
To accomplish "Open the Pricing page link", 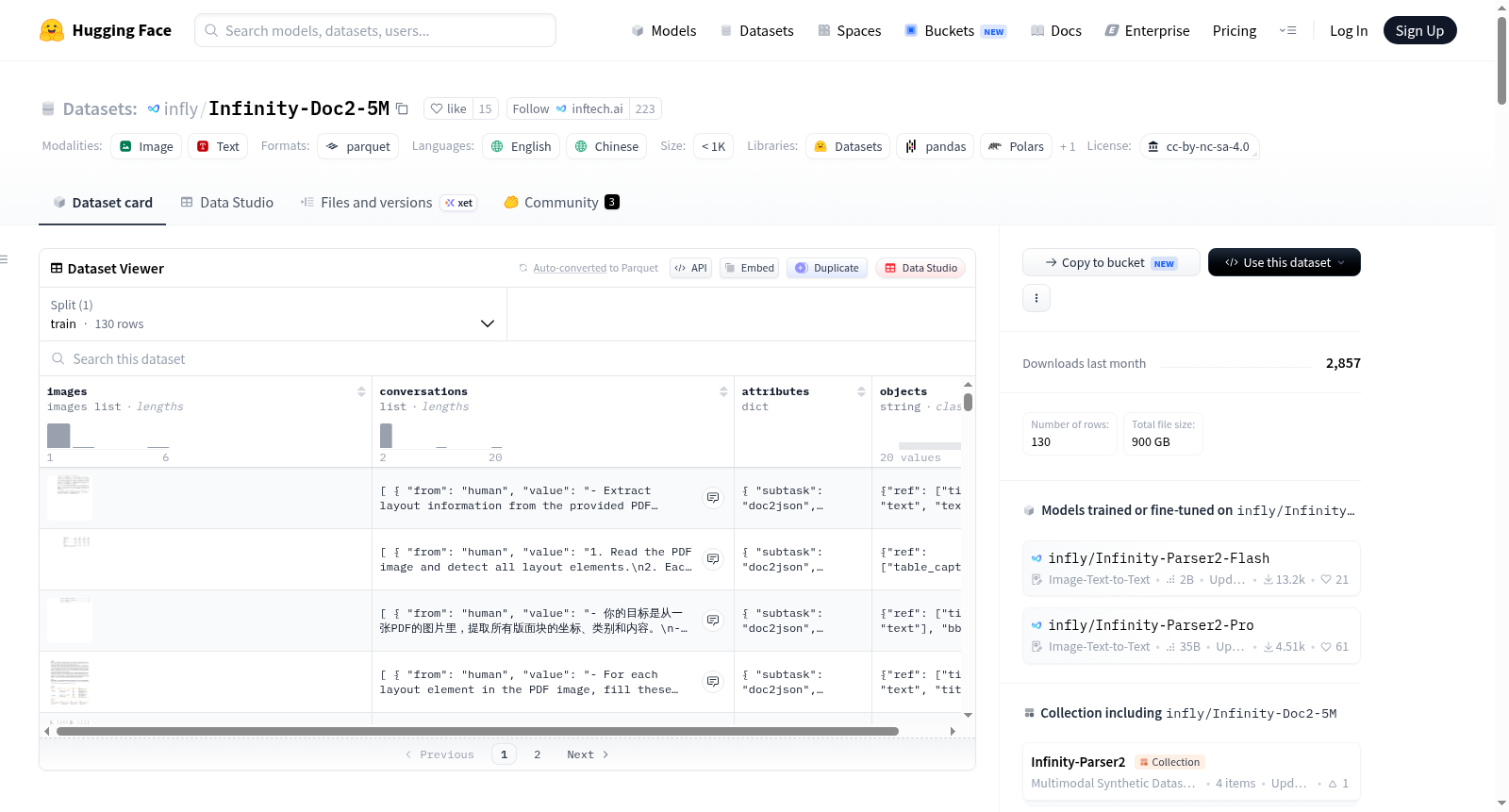I will pyautogui.click(x=1235, y=30).
